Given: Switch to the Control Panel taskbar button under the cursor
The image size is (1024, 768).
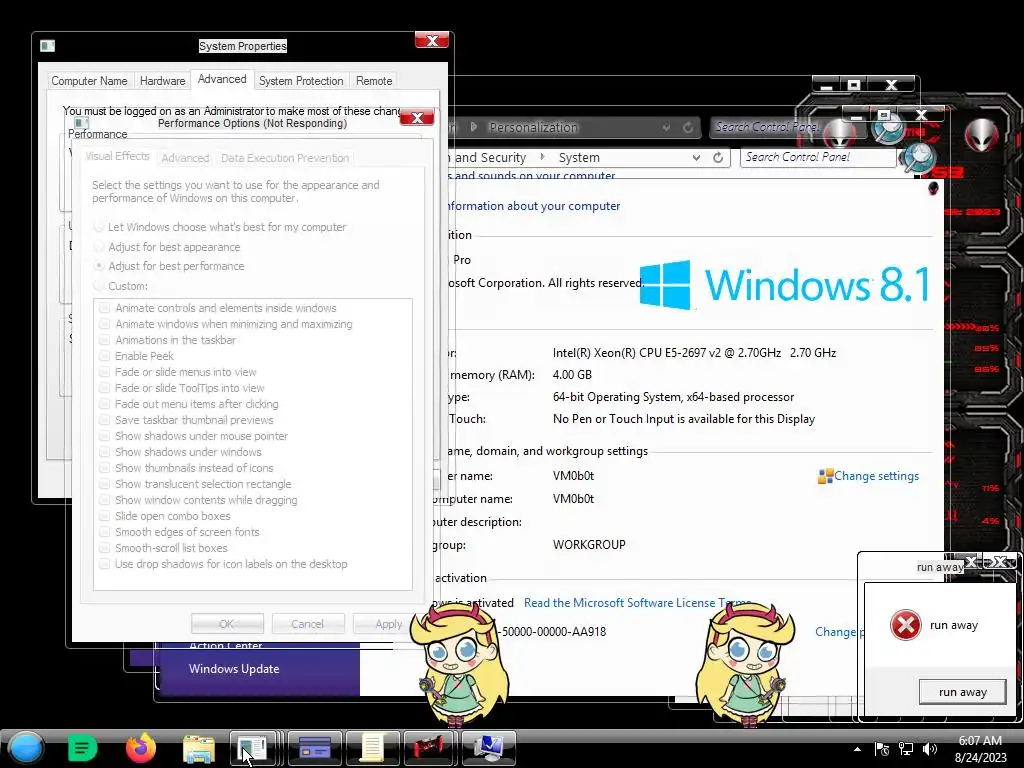Looking at the screenshot, I should [x=252, y=748].
